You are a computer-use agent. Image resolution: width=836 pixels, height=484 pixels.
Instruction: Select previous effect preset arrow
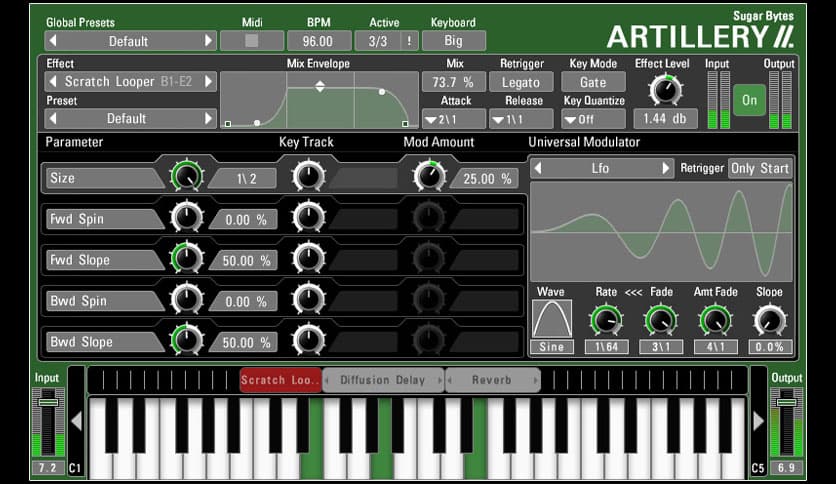pos(52,118)
